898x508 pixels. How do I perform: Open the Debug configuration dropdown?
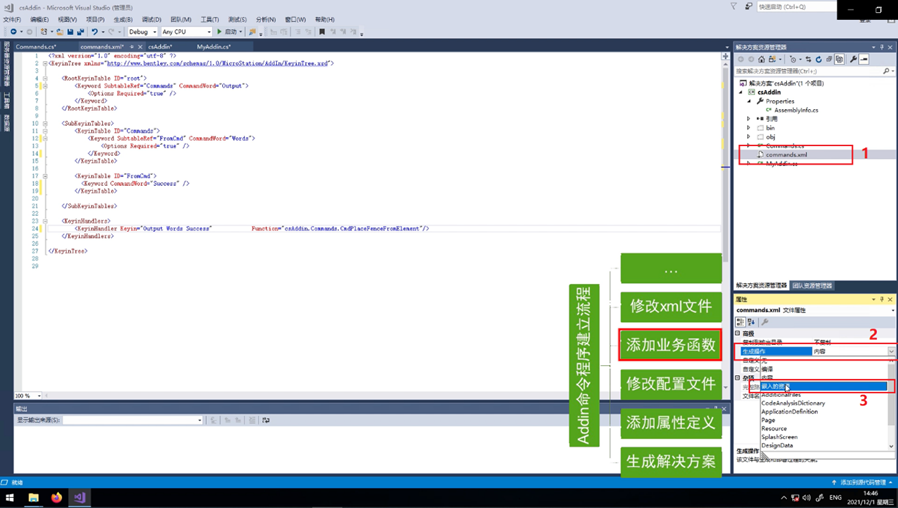coord(155,31)
